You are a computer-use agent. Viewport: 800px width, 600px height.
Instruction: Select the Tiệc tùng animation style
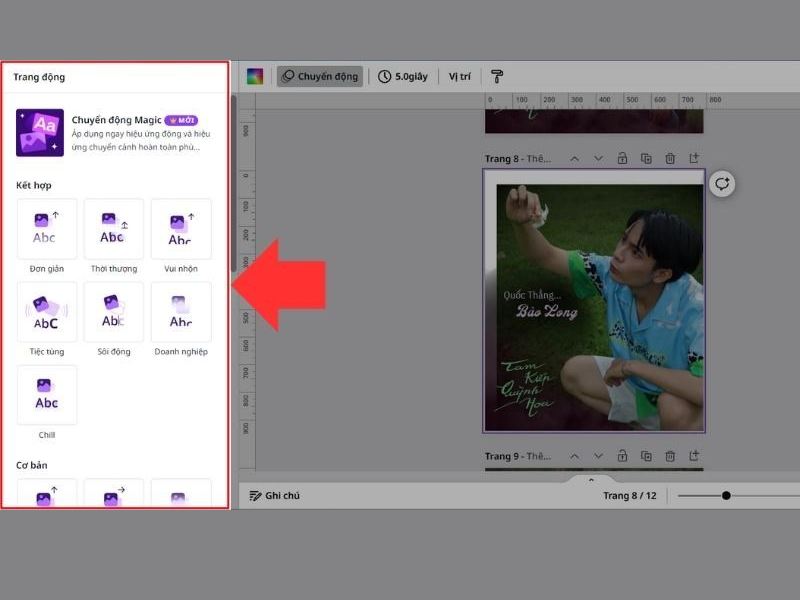[46, 314]
